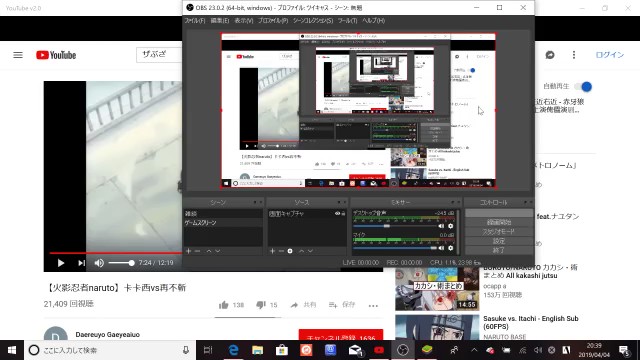The image size is (640, 360).
Task: Click YouTube hamburger menu icon
Action: [18, 55]
